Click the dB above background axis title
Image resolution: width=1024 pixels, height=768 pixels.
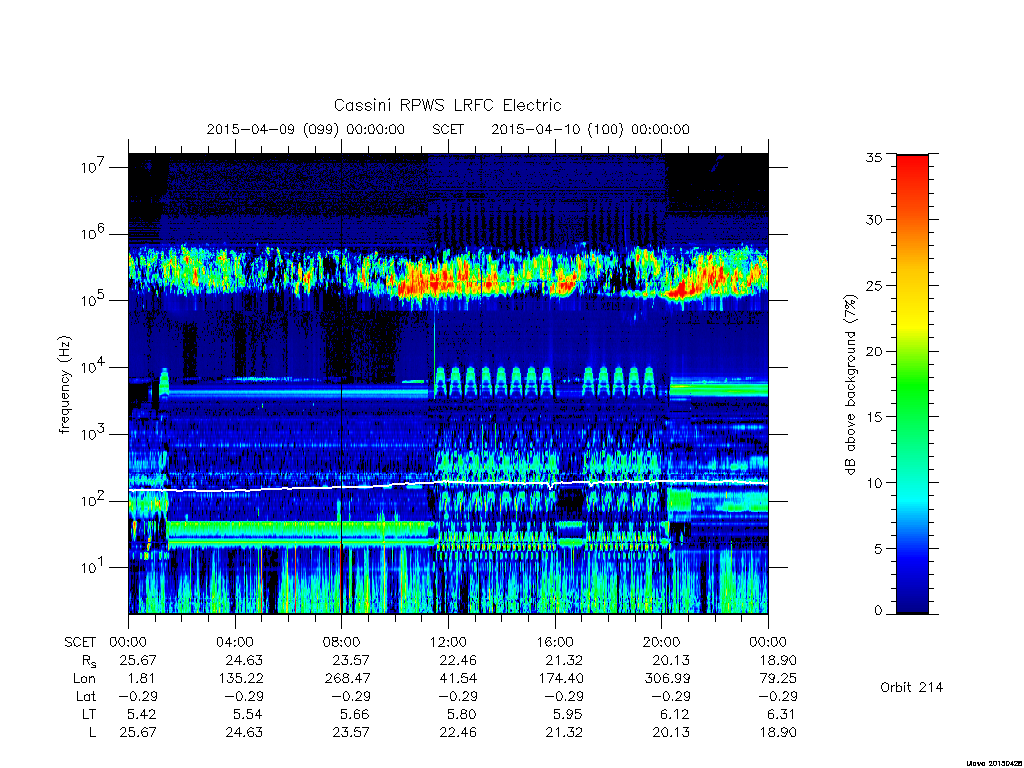click(x=850, y=385)
